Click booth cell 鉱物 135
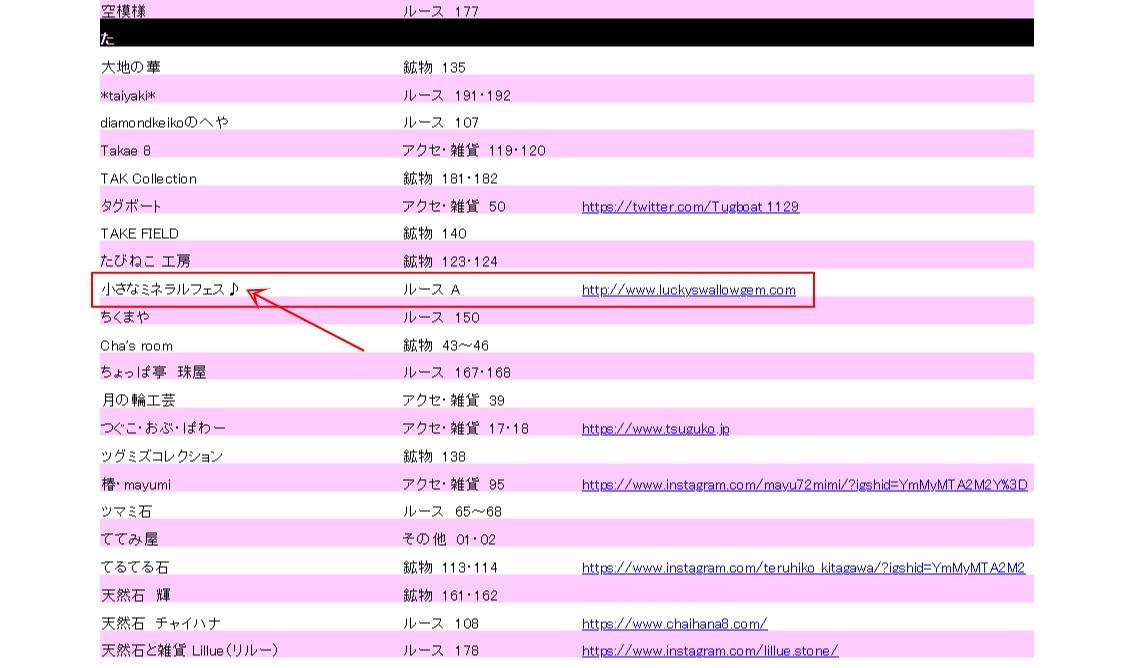Viewport: 1139px width, 668px height. (434, 68)
